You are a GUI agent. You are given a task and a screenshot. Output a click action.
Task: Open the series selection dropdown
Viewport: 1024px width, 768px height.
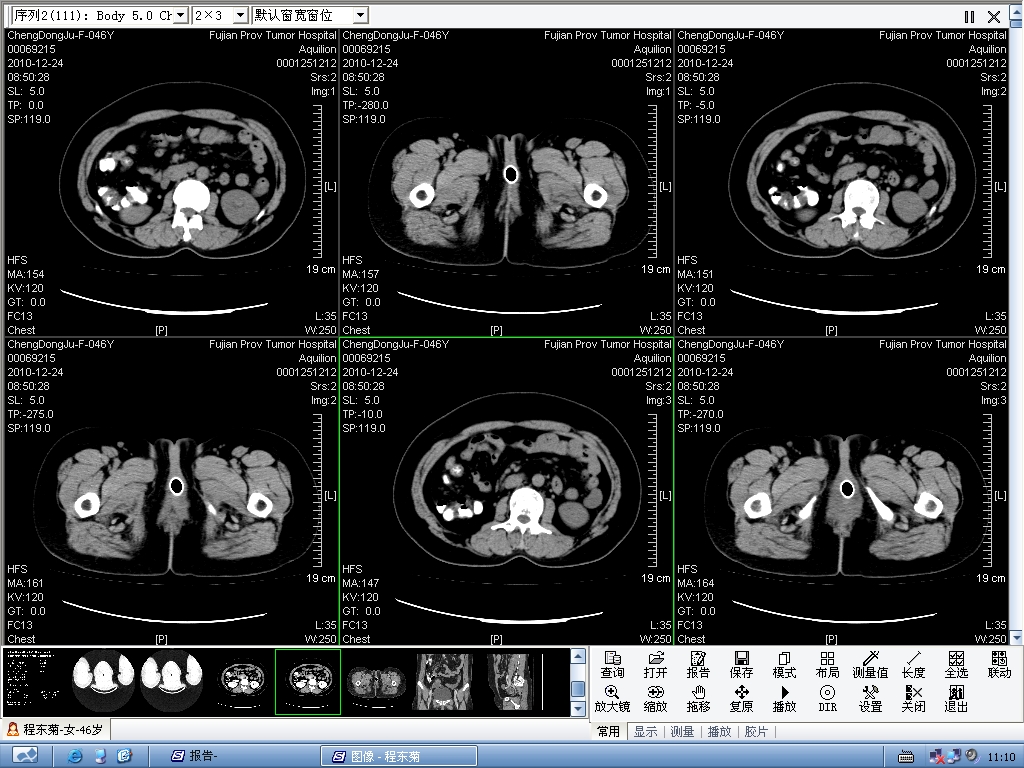tap(182, 15)
